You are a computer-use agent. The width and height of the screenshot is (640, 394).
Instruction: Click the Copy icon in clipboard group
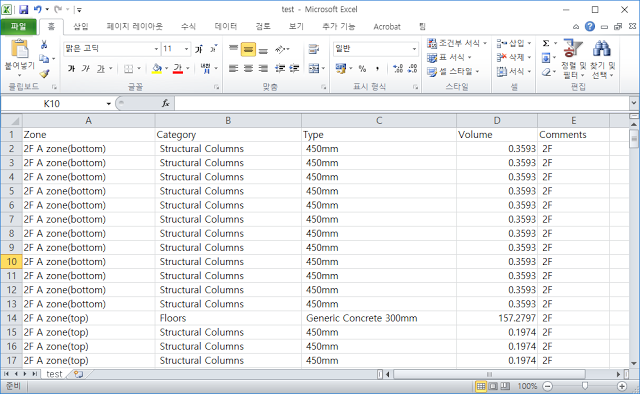[x=44, y=59]
